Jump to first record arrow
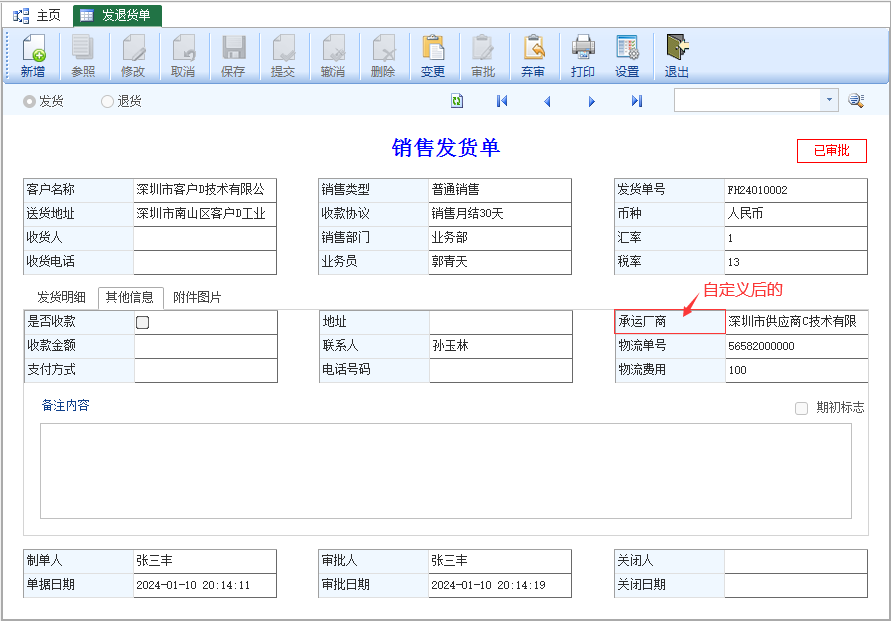The width and height of the screenshot is (891, 621). coord(502,101)
